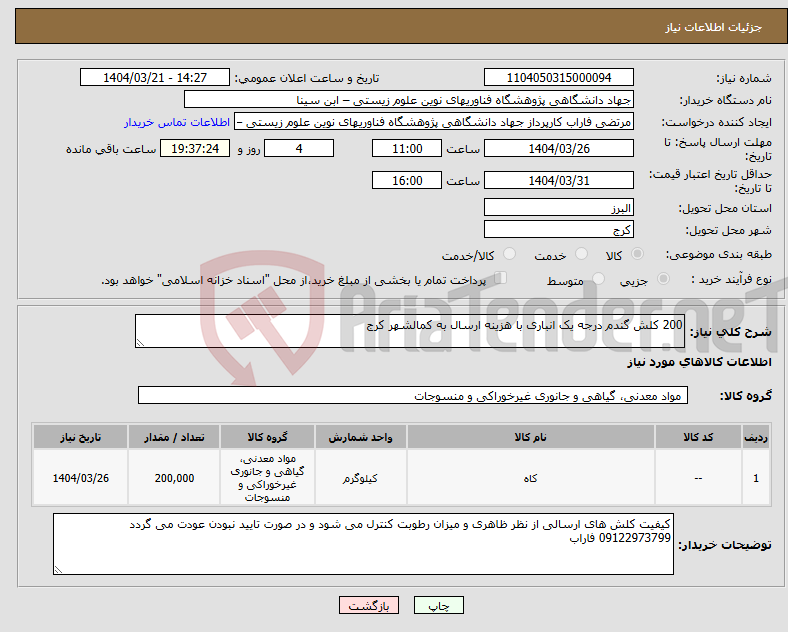This screenshot has width=788, height=632.
Task: Click the شرح کلی نیاز description textarea
Action: [x=410, y=331]
